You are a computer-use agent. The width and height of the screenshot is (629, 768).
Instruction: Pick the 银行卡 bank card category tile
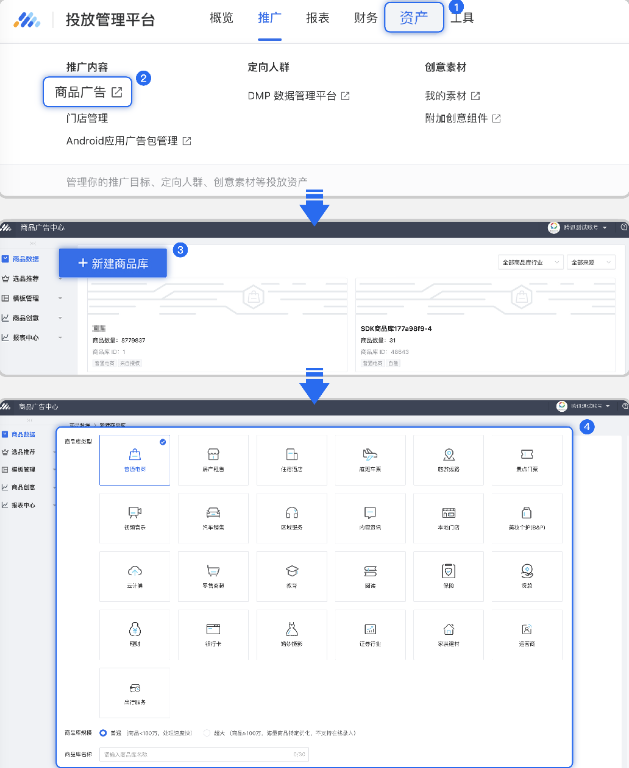pyautogui.click(x=213, y=635)
